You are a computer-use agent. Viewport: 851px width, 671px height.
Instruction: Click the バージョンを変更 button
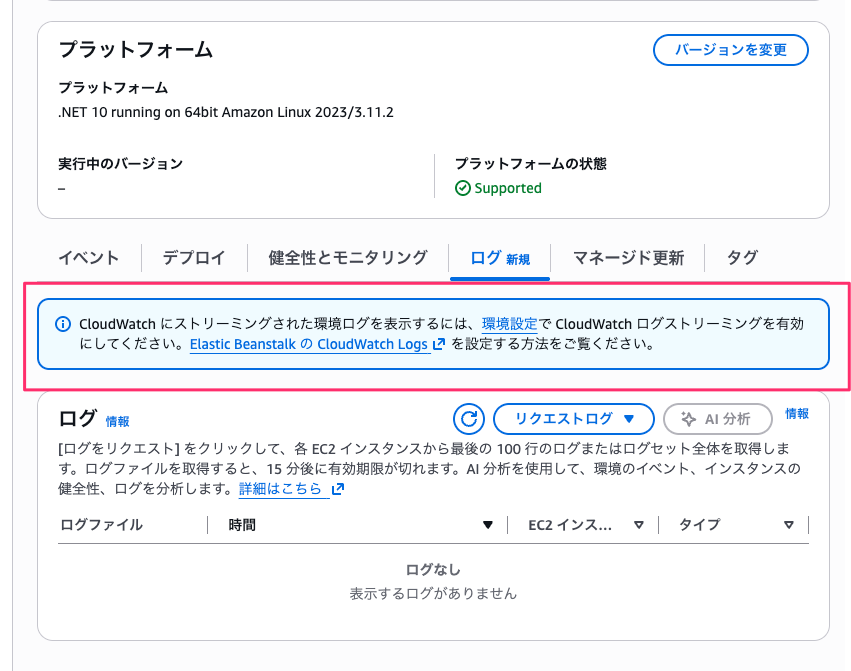[x=731, y=50]
